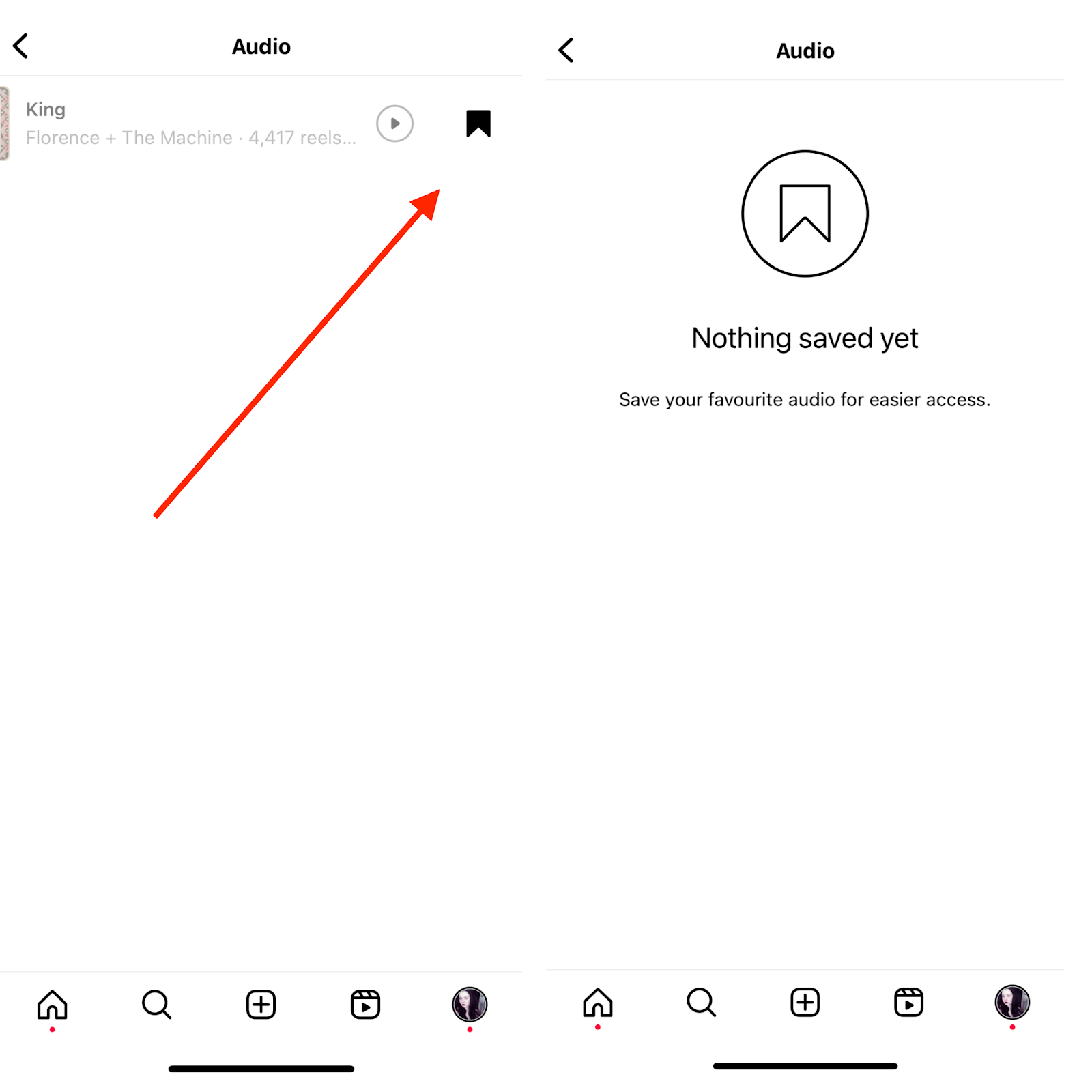Unsave King audio with filled bookmark

[478, 124]
